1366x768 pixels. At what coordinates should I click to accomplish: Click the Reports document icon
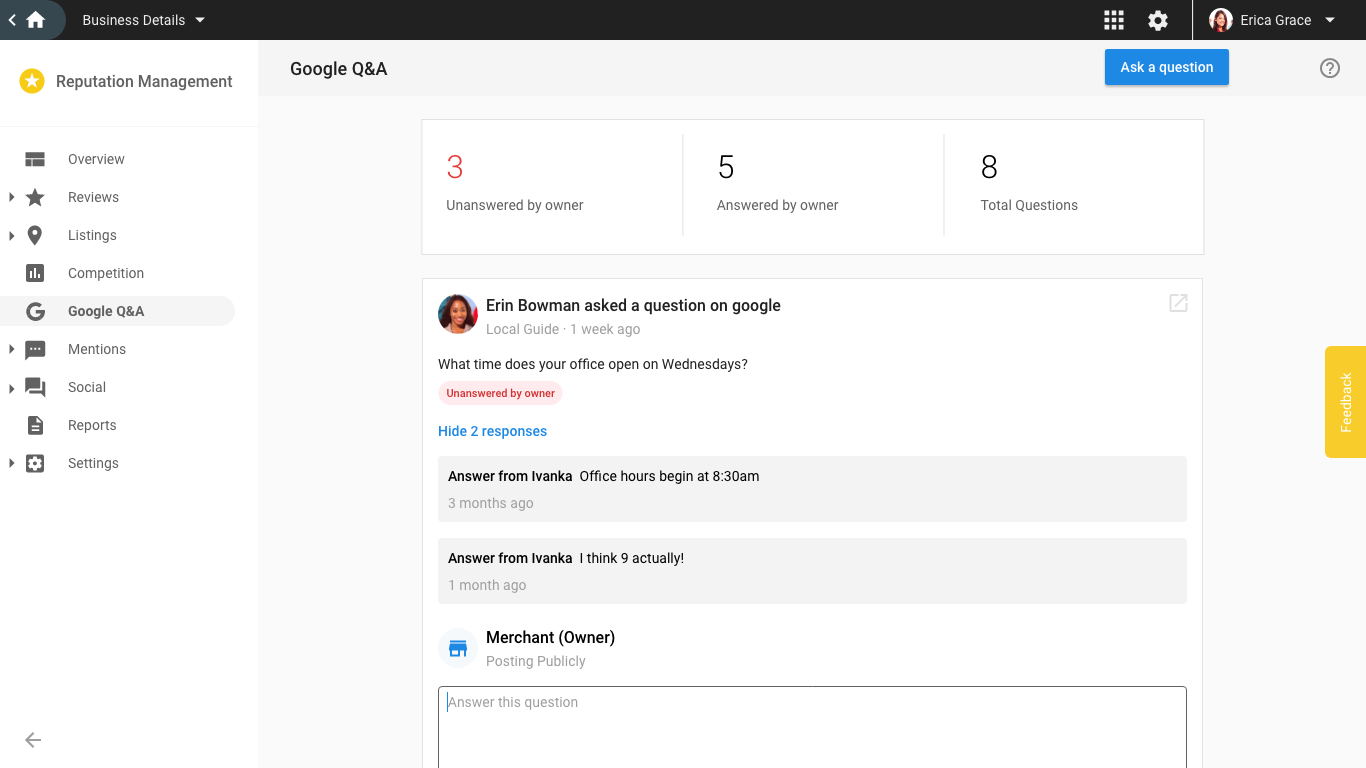pyautogui.click(x=35, y=425)
